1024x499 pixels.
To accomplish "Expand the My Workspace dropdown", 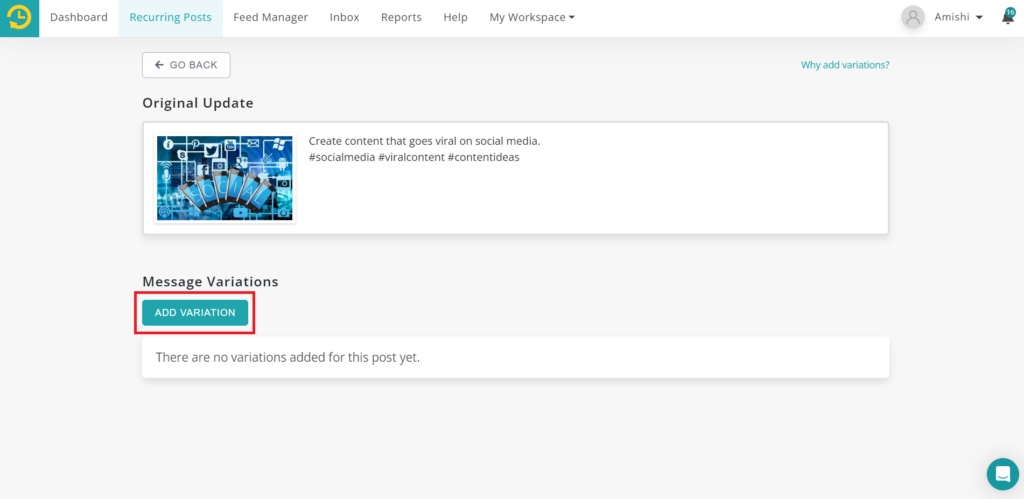I will coord(532,18).
